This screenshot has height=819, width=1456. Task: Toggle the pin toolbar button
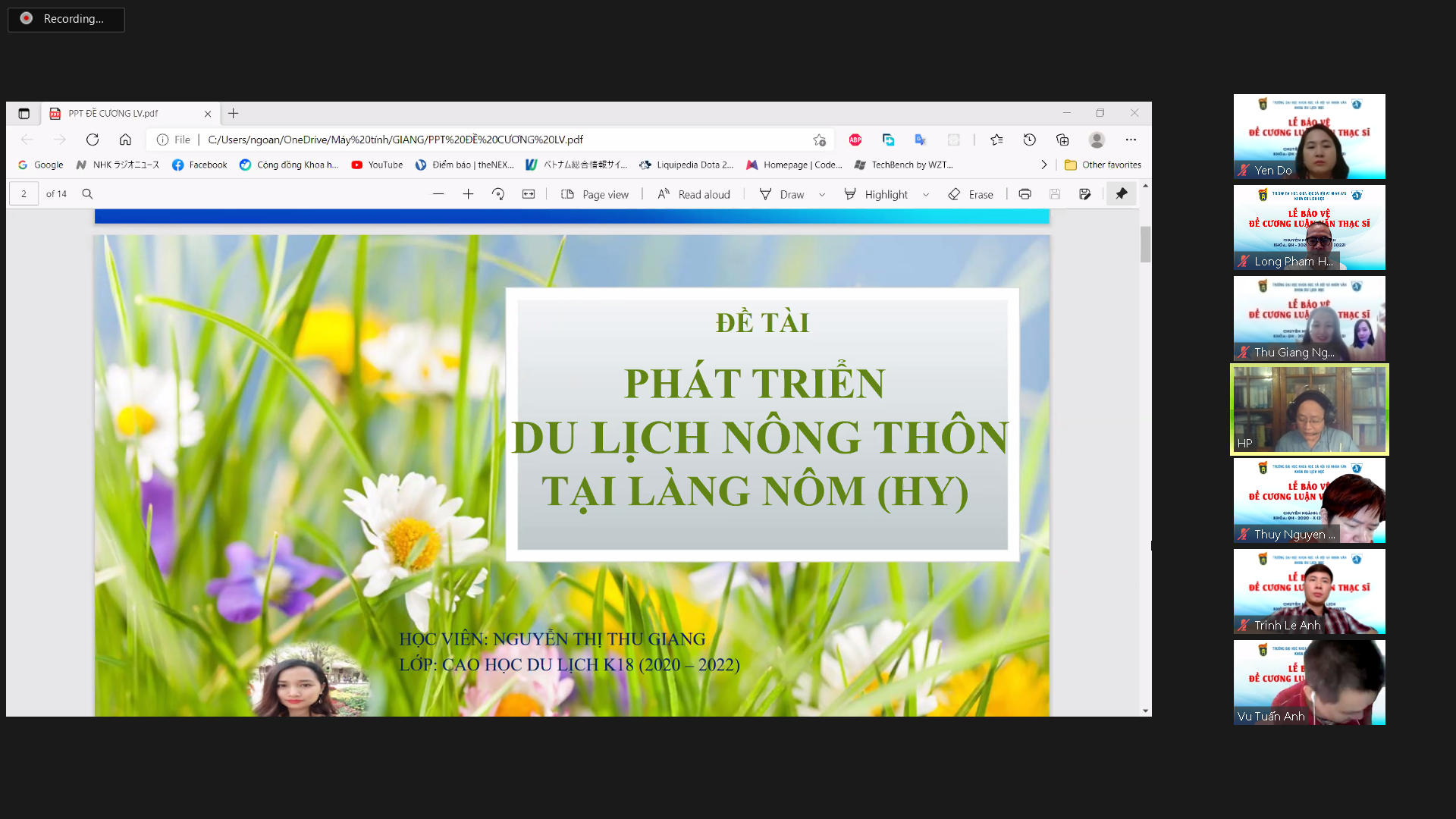coord(1121,194)
